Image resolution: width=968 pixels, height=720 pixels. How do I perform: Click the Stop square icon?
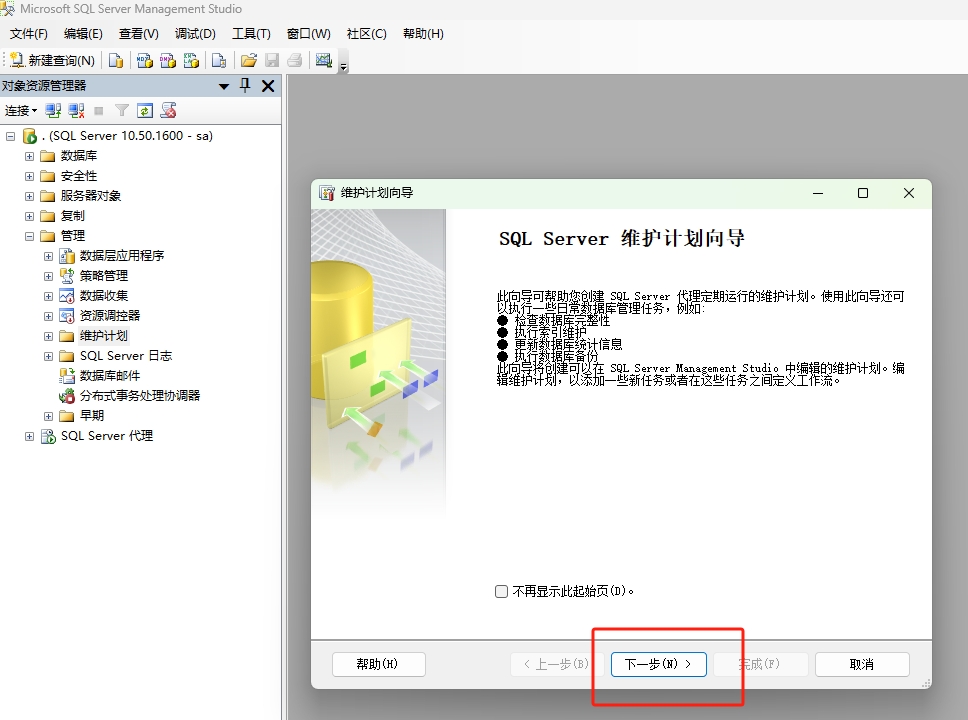99,111
